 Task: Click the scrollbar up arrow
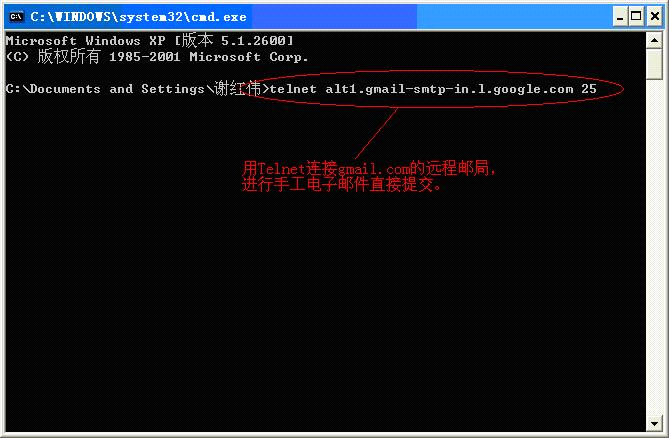(654, 41)
